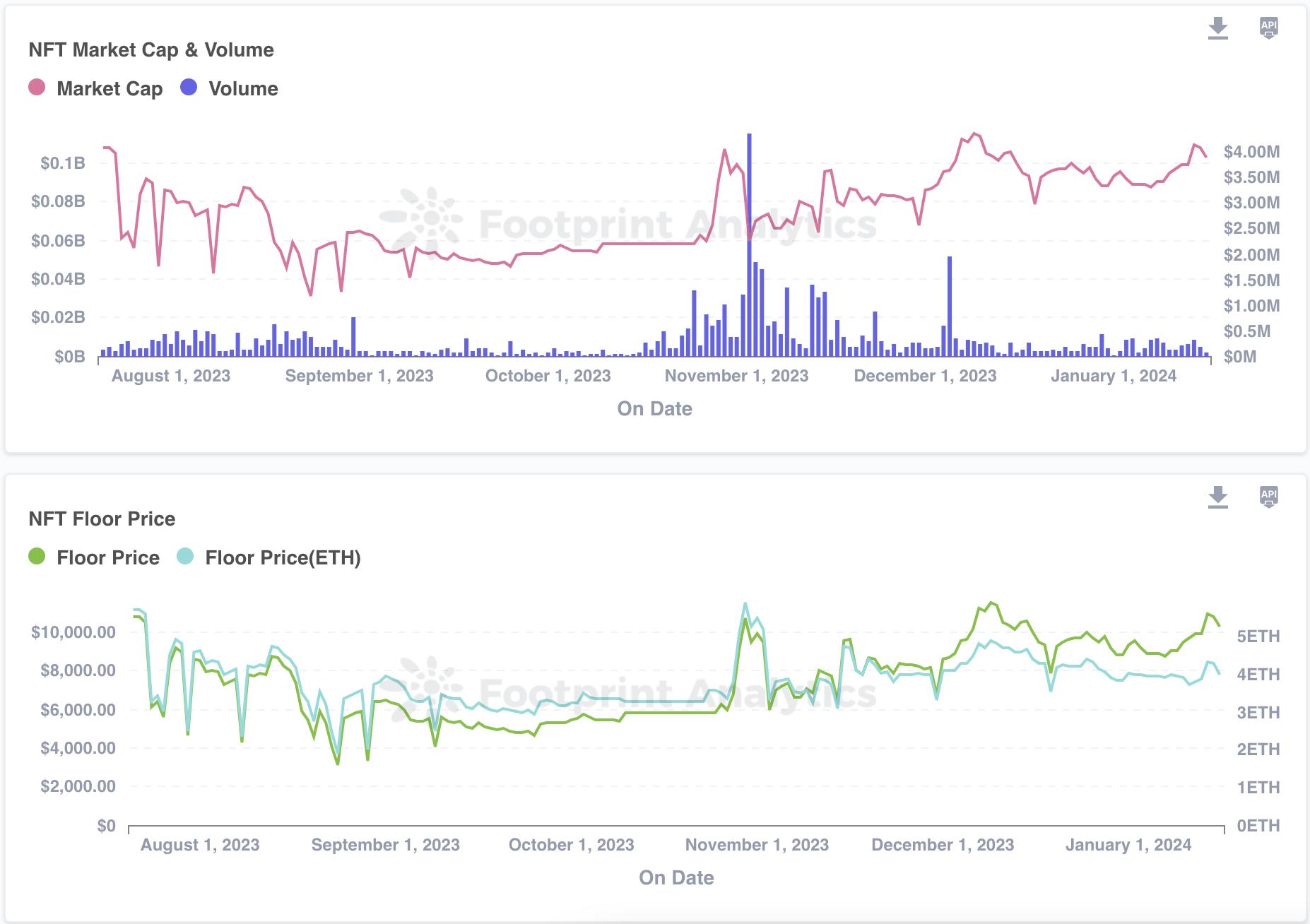This screenshot has height=924, width=1310.
Task: Click January 1, 2024 label on bottom chart
Action: click(x=1128, y=845)
